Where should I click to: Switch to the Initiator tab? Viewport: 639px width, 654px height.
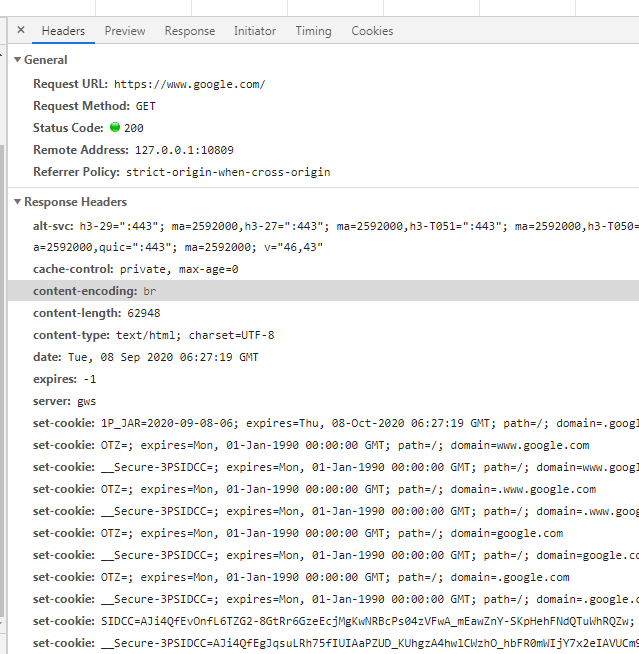pyautogui.click(x=255, y=31)
